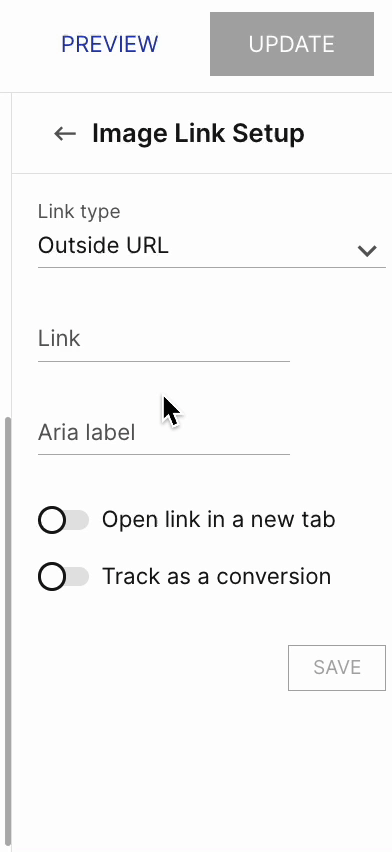Image resolution: width=392 pixels, height=852 pixels.
Task: Click the 'Track as a conversion' label text
Action: 216,576
